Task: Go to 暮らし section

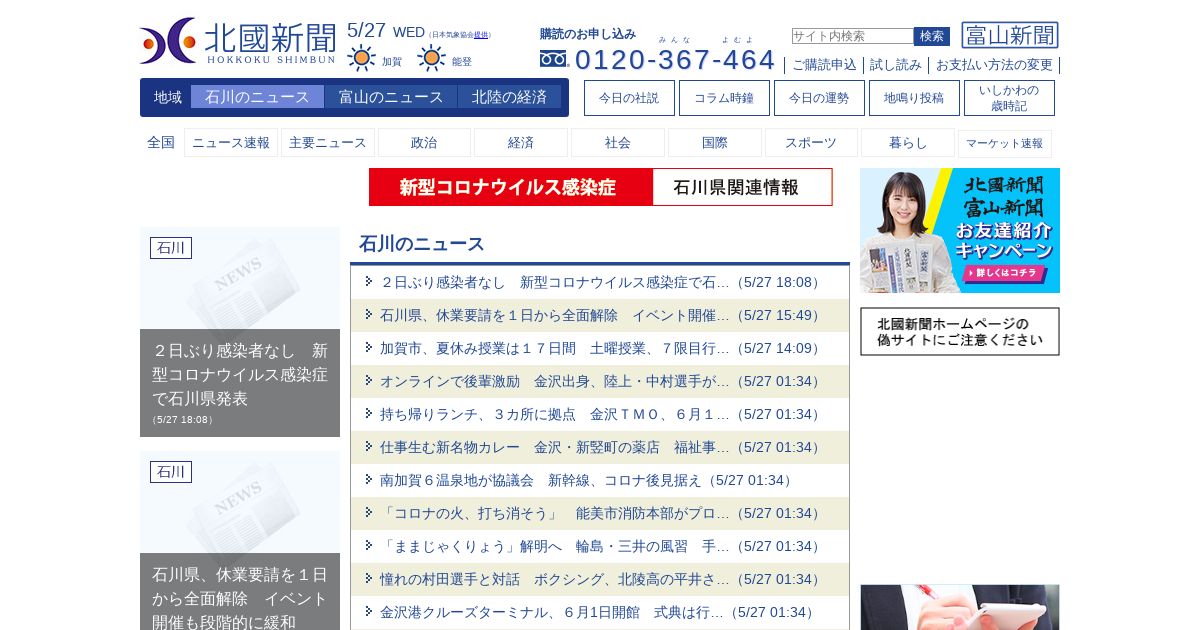Action: pyautogui.click(x=908, y=143)
